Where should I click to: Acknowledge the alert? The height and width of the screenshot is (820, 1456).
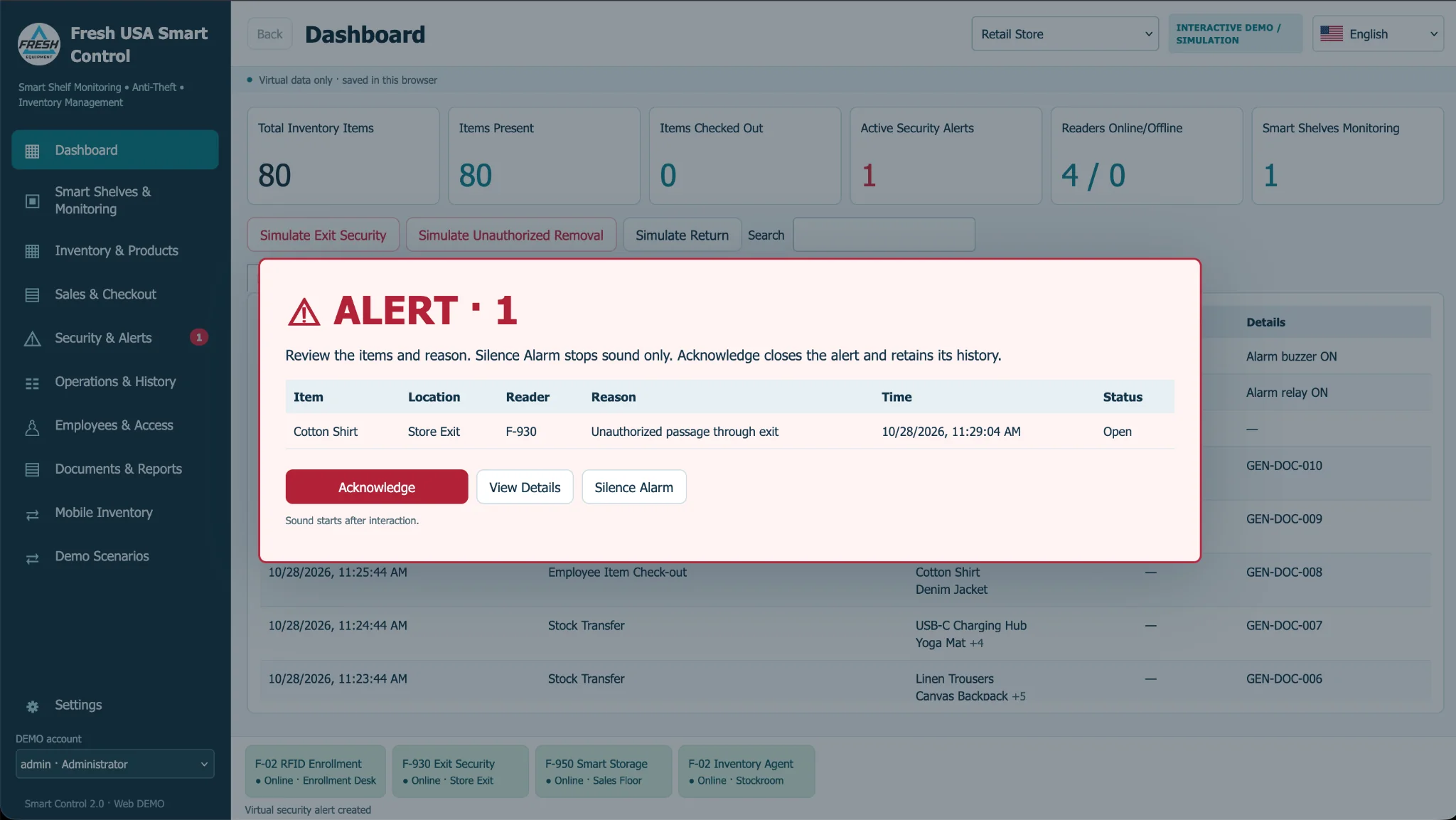pos(377,486)
